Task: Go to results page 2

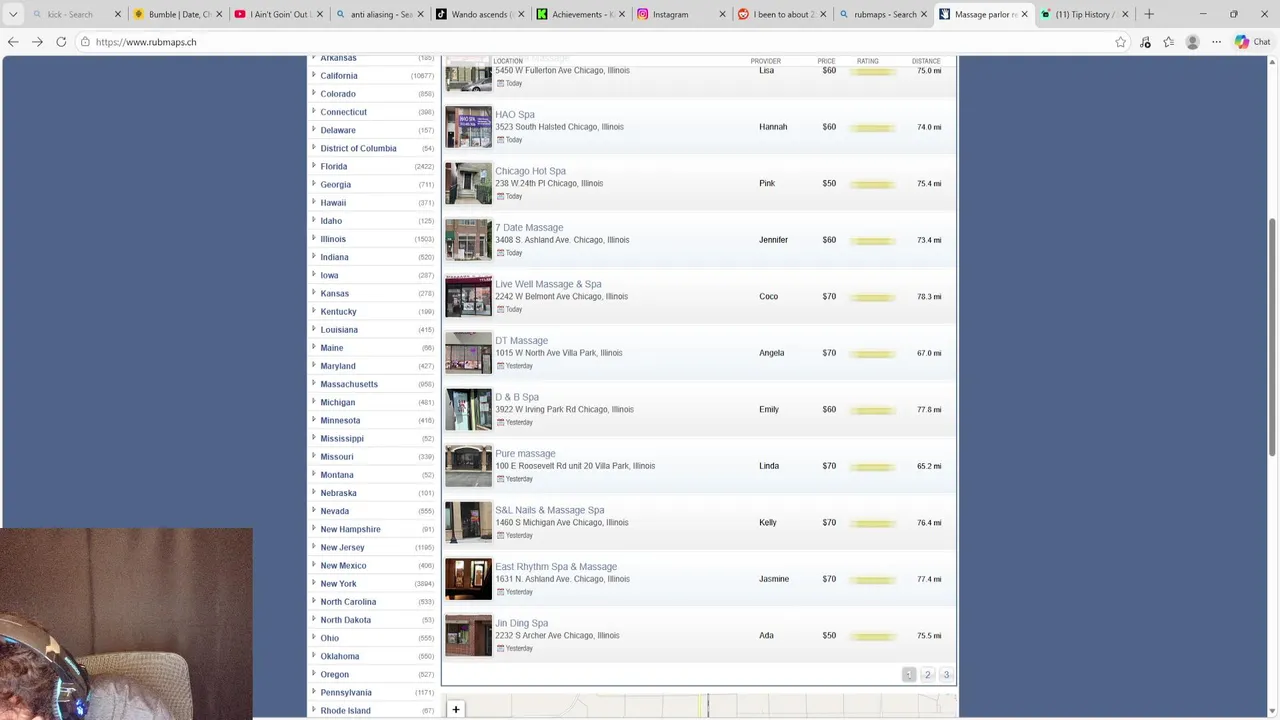Action: click(927, 675)
